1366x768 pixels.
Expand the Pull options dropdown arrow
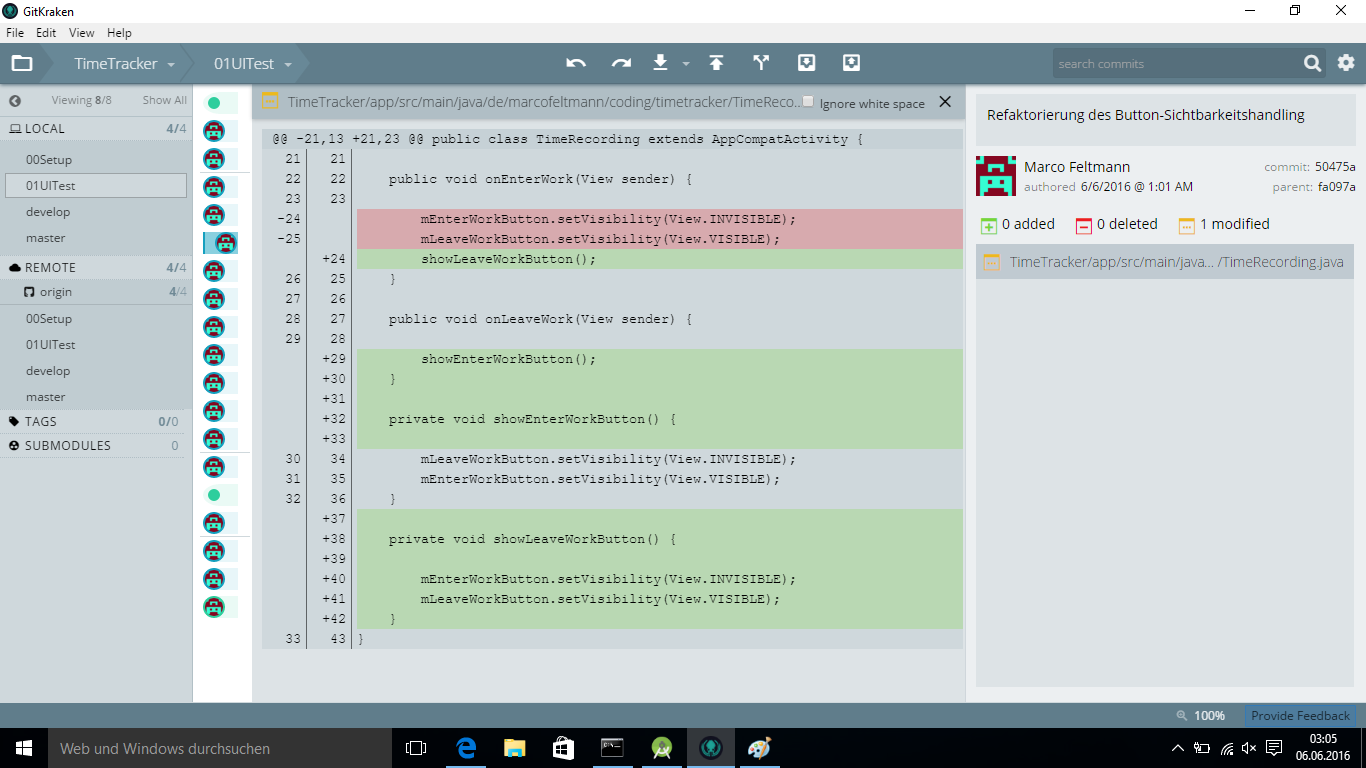(x=686, y=64)
